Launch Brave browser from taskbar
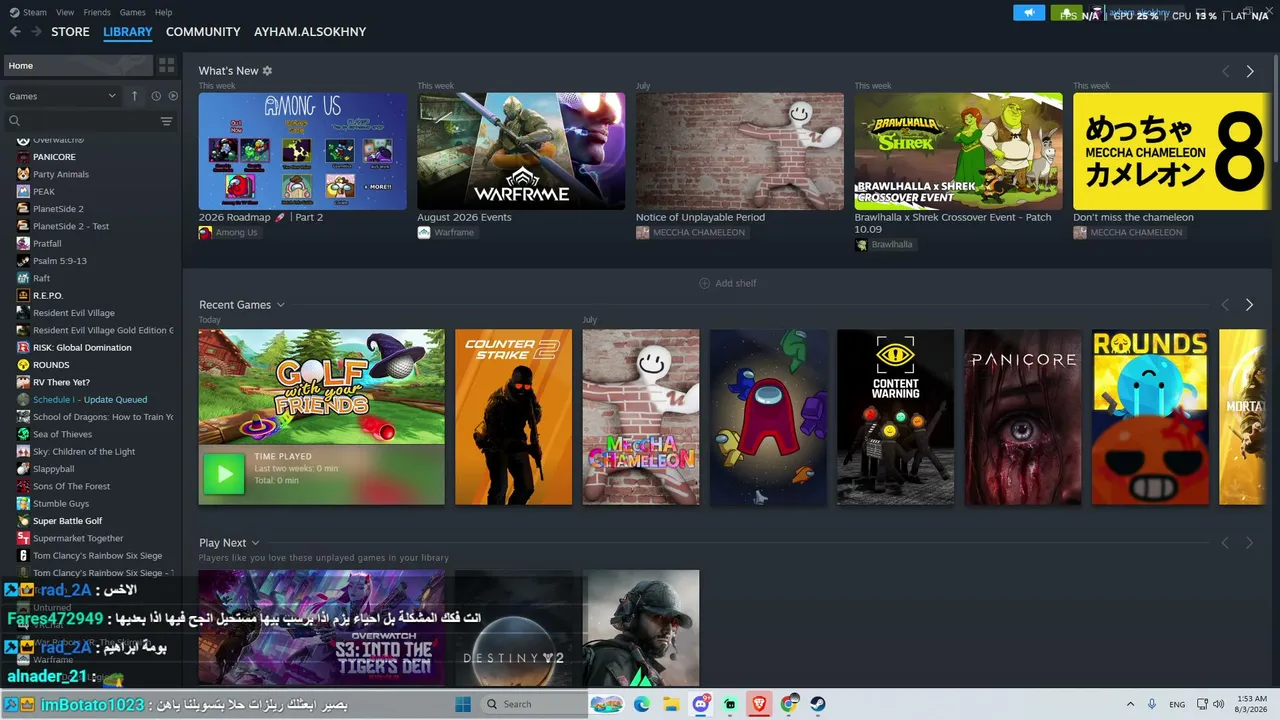 pos(760,704)
